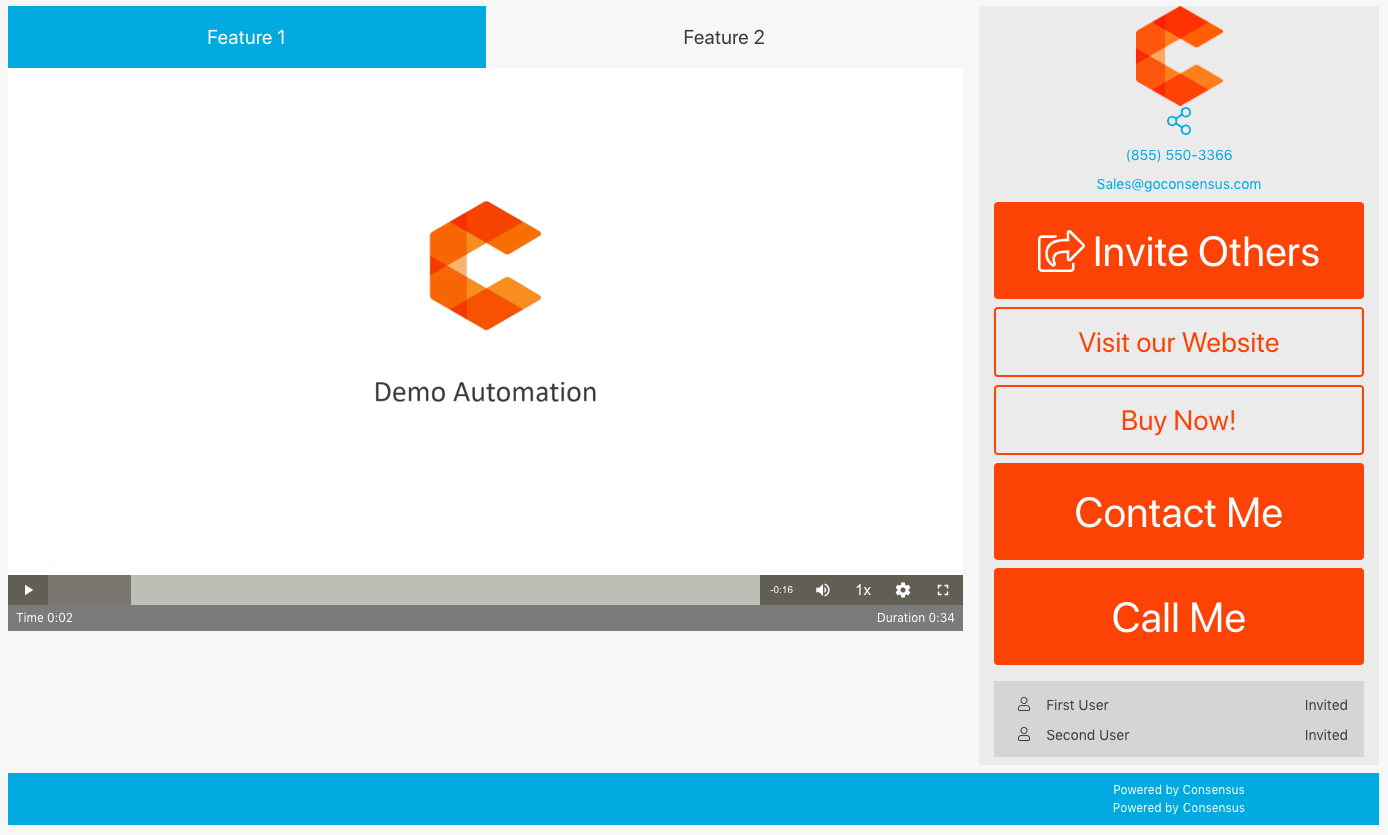This screenshot has height=835, width=1388.
Task: Click the Consensus logo at the top right
Action: coord(1178,57)
